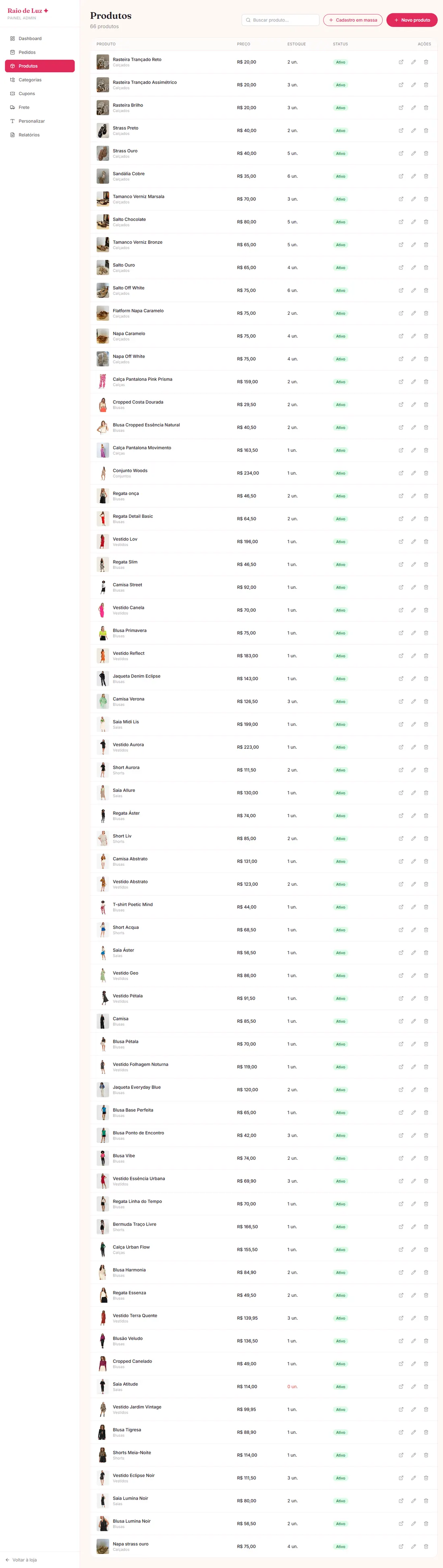Click the Buscar produto search field

point(281,20)
